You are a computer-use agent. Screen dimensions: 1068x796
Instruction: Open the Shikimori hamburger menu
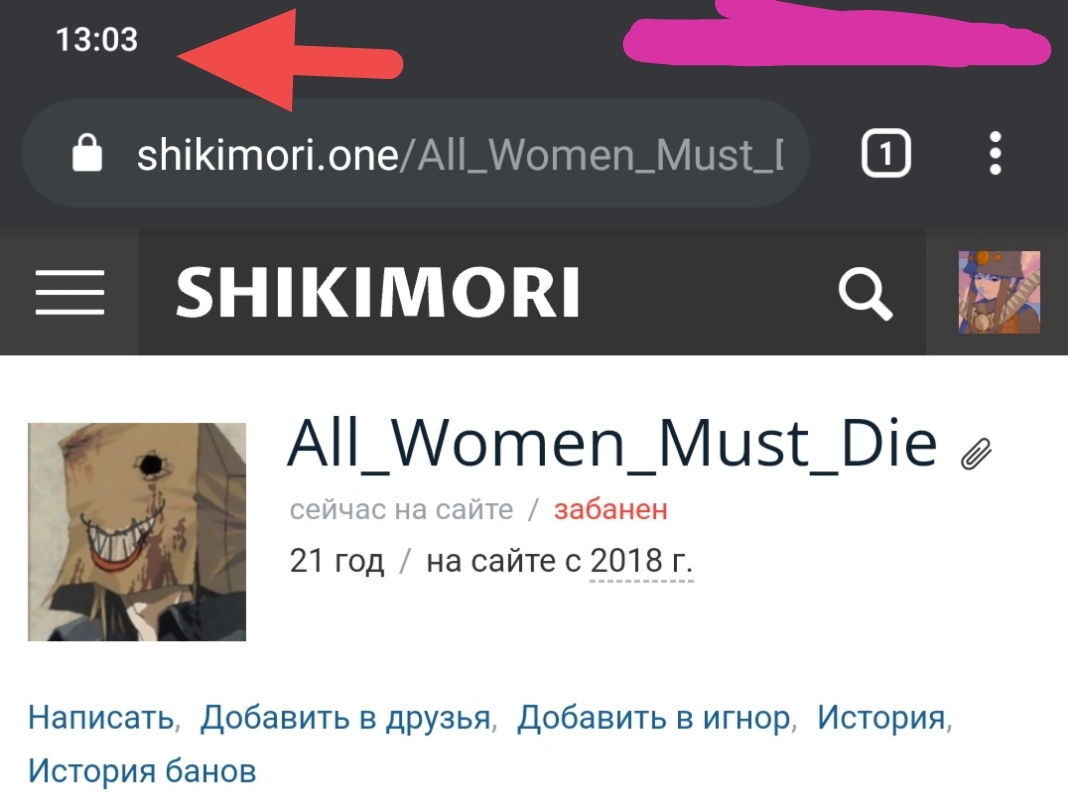click(x=69, y=292)
